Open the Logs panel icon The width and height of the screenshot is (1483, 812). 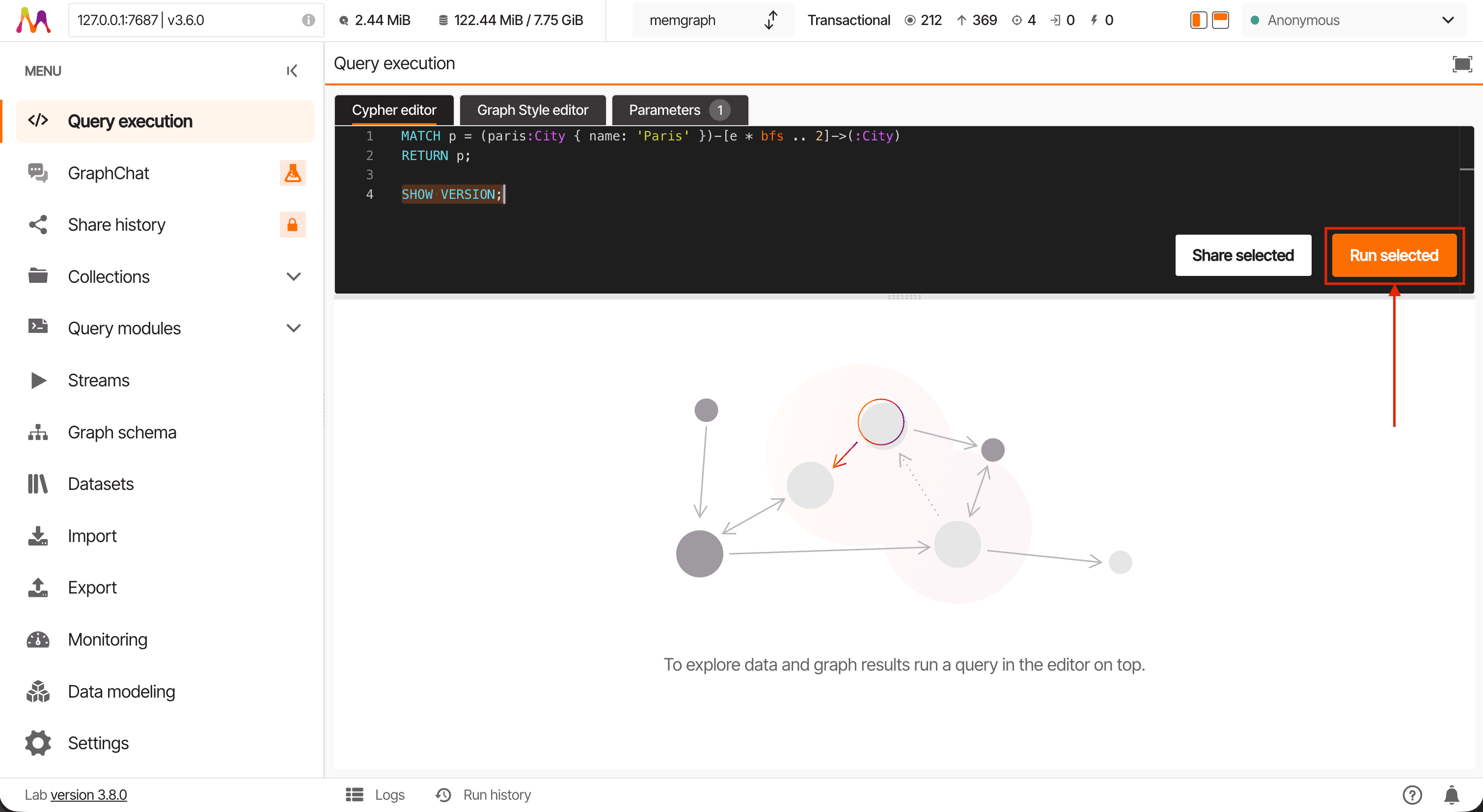[x=354, y=795]
